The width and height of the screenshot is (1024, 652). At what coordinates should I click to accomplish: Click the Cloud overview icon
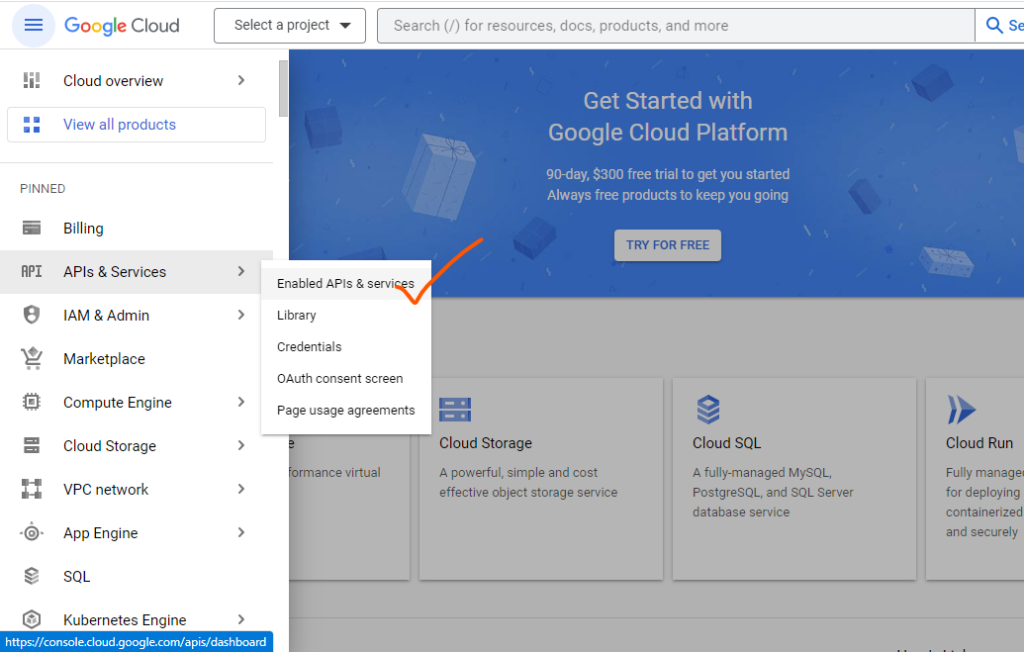pos(31,80)
